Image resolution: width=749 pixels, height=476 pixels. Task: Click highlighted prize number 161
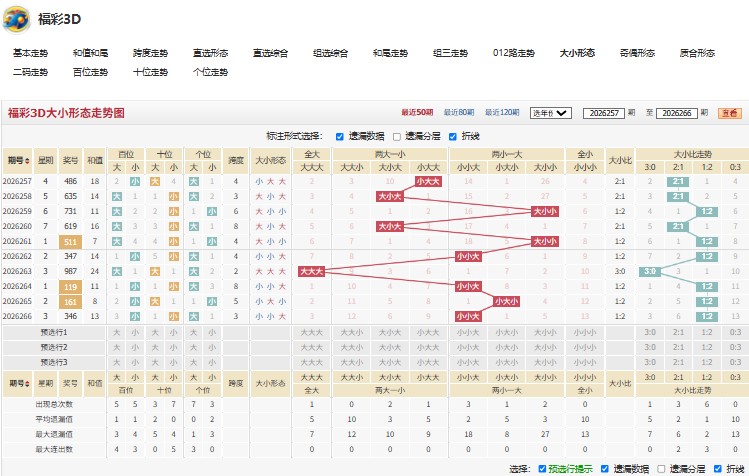[x=71, y=302]
